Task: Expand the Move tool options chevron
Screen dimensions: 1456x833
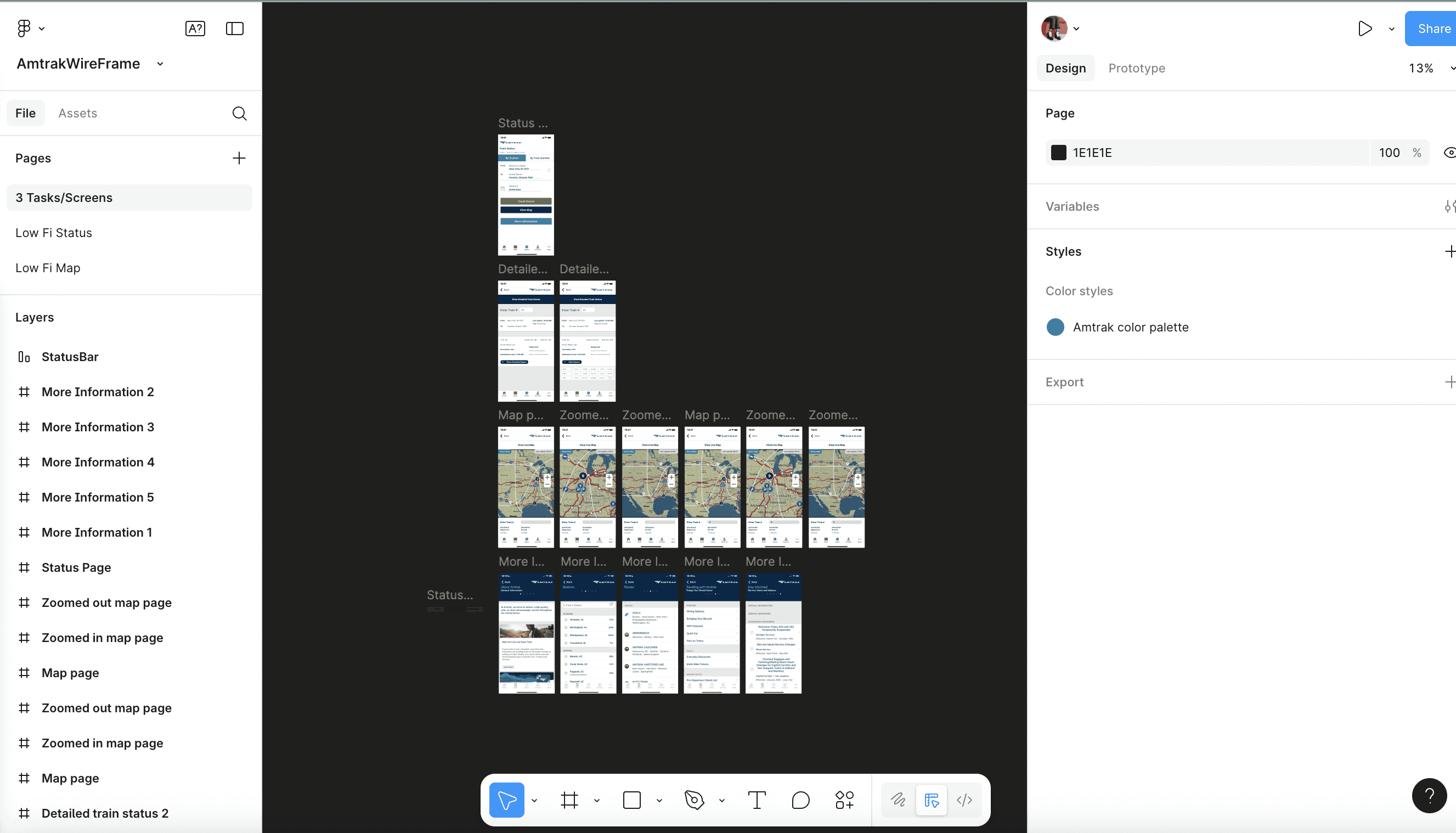Action: tap(534, 801)
